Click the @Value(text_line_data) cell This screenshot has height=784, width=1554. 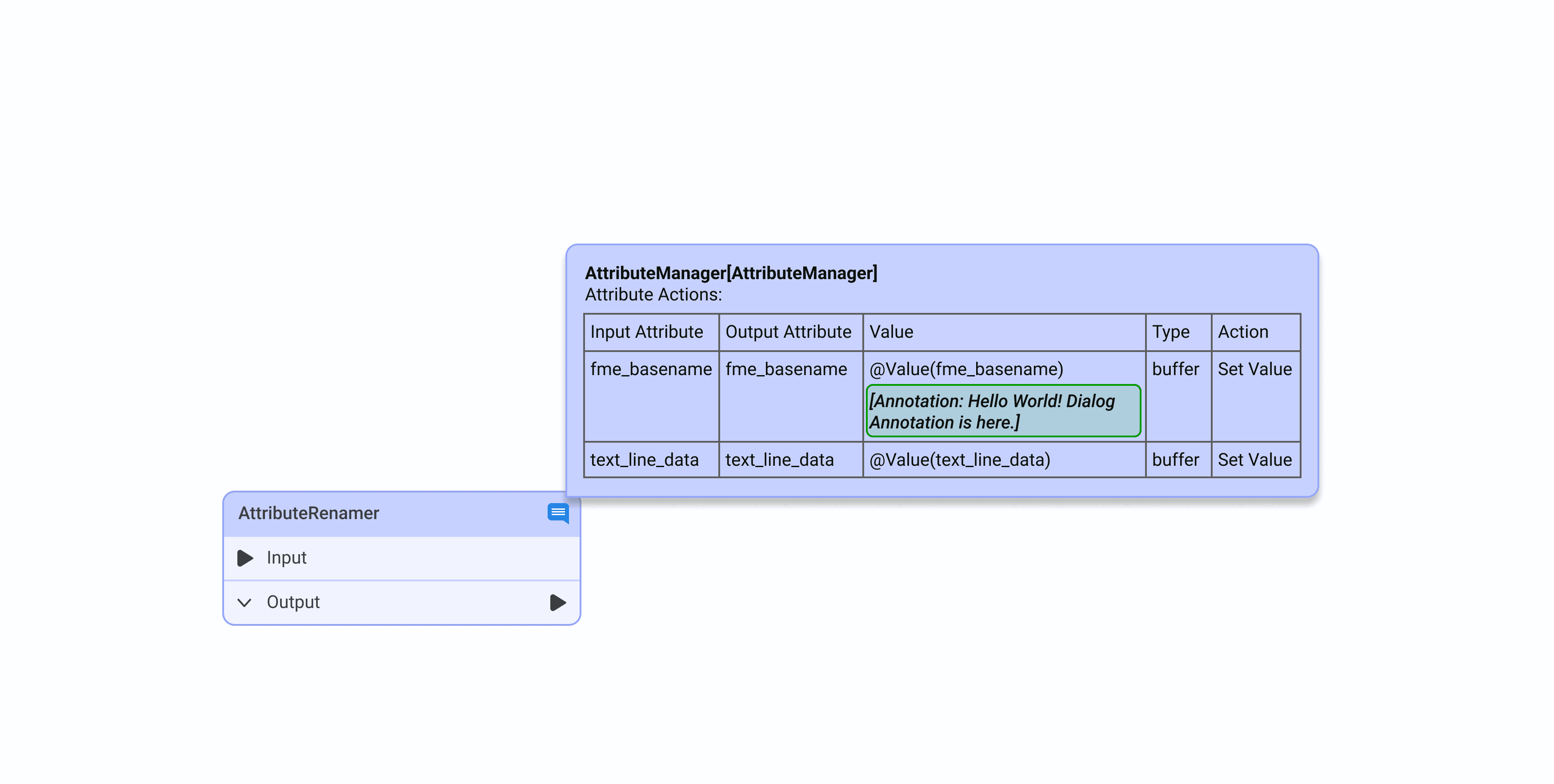coord(959,460)
